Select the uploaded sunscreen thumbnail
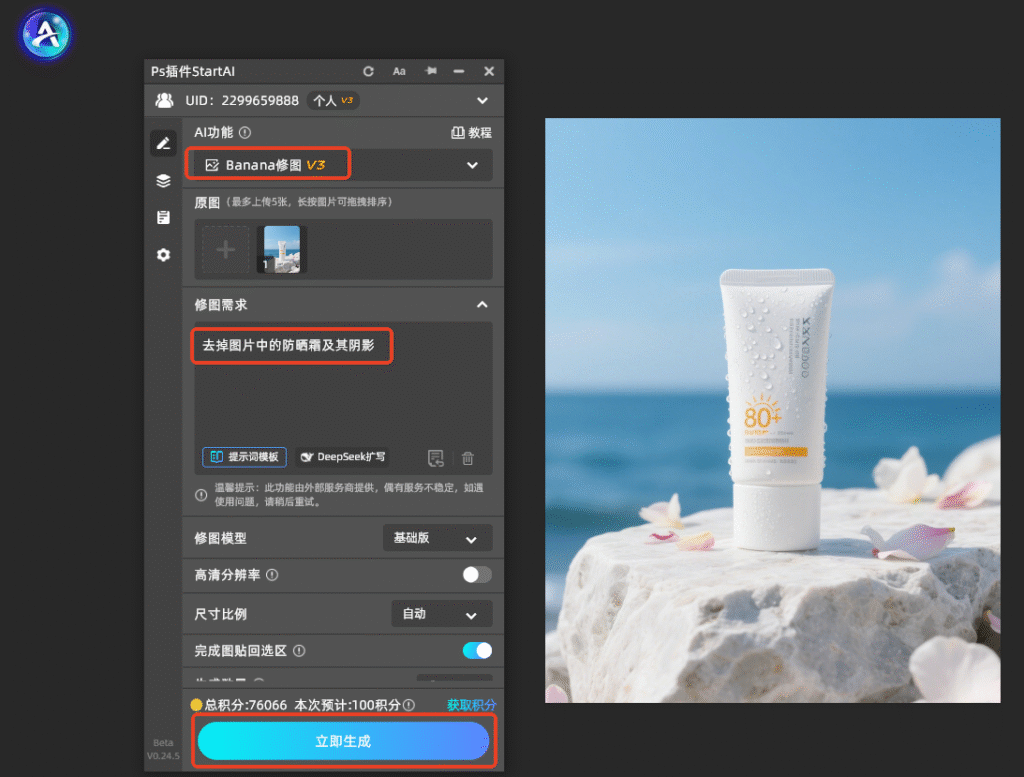 pyautogui.click(x=282, y=249)
